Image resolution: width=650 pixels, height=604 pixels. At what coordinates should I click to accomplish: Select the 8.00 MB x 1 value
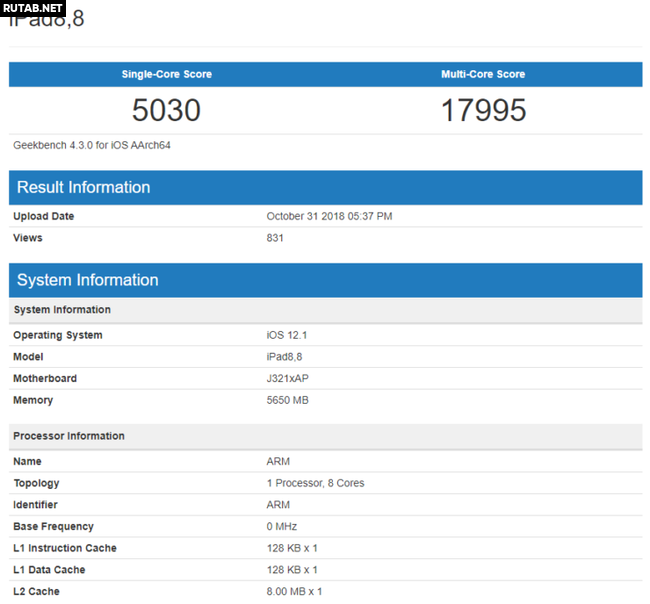pos(294,592)
